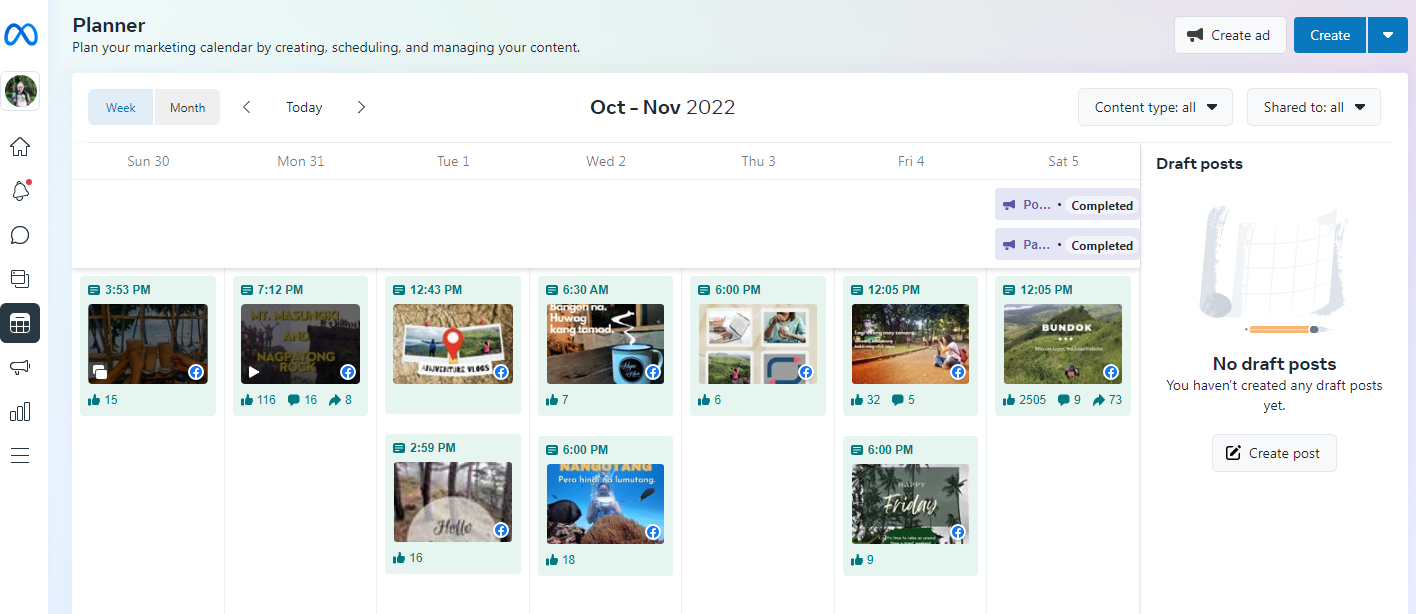The image size is (1416, 614).
Task: Select the Thu 3 column header
Action: (758, 161)
